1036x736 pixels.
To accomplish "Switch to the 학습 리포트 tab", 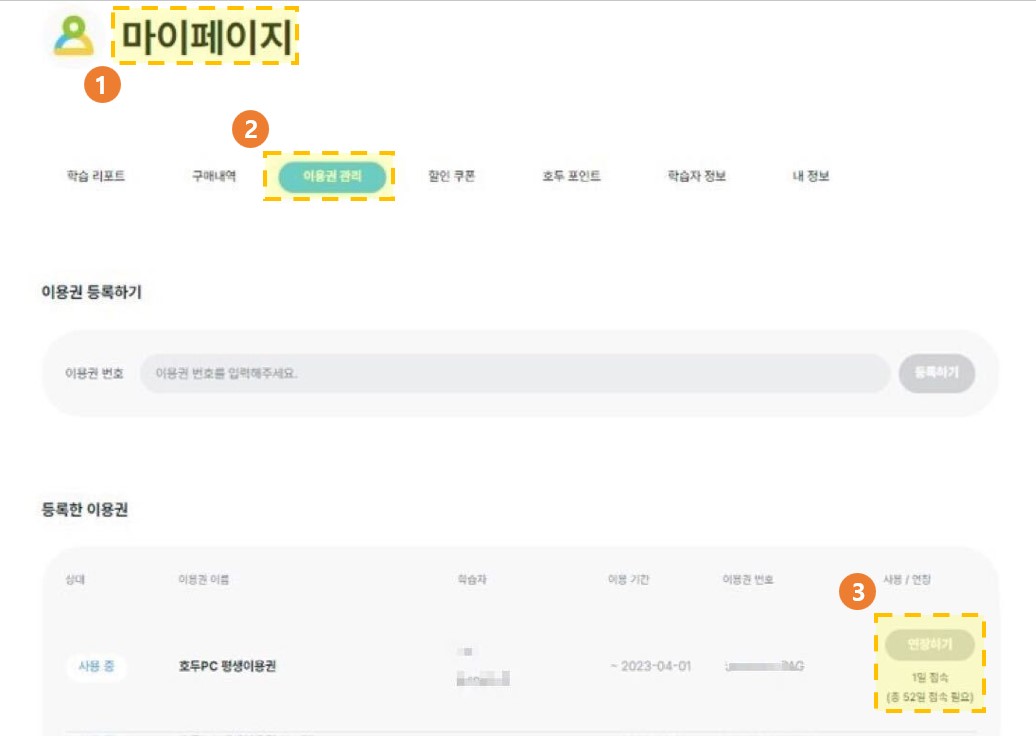I will coord(96,176).
